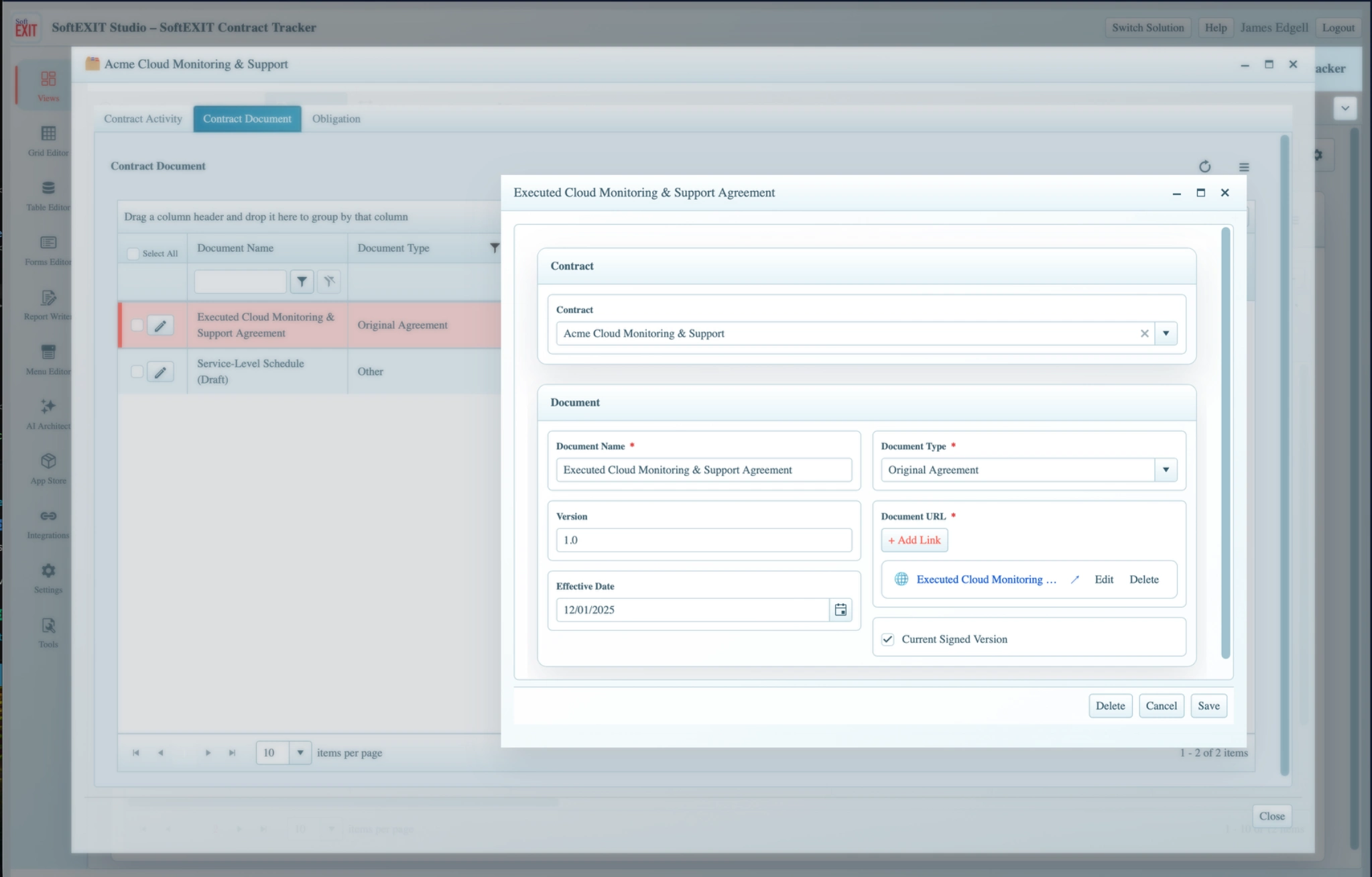
Task: Click the Document Type column filter icon
Action: (x=495, y=248)
